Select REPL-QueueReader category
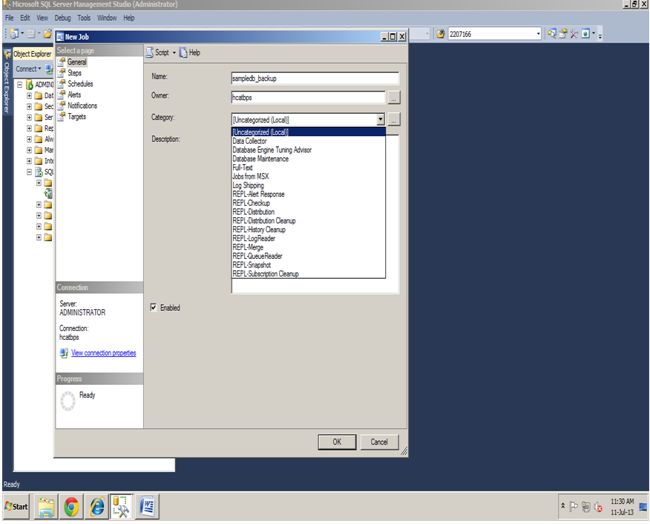Screen dimensions: 650x524 click(x=308, y=256)
